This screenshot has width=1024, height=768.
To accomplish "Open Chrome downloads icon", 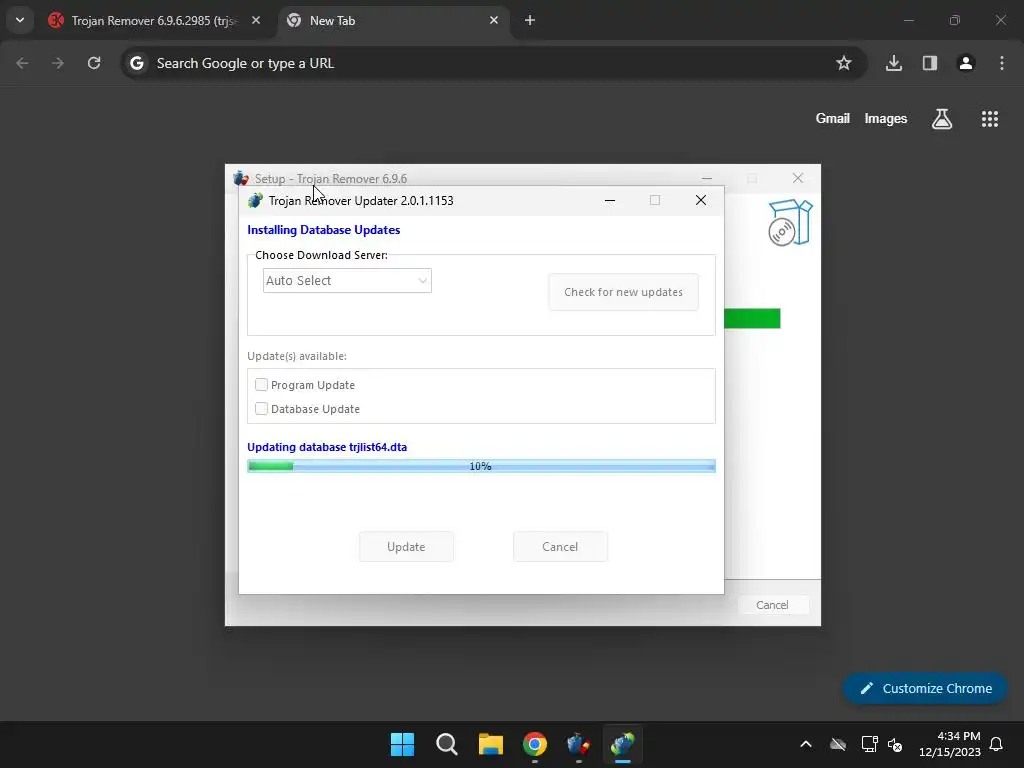I will pyautogui.click(x=894, y=63).
